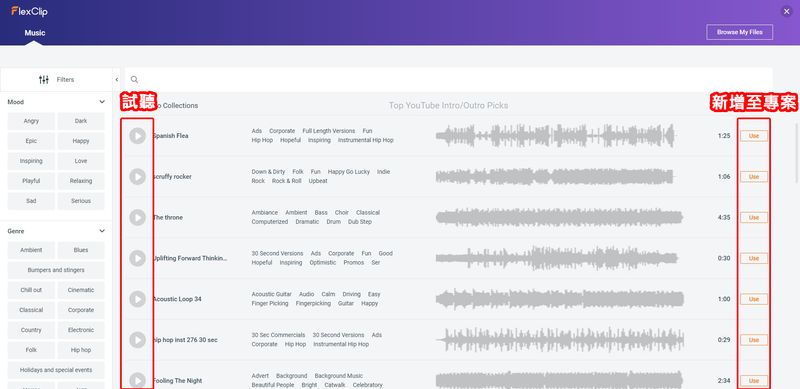Click the track list vertical scrollbar

click(x=796, y=152)
